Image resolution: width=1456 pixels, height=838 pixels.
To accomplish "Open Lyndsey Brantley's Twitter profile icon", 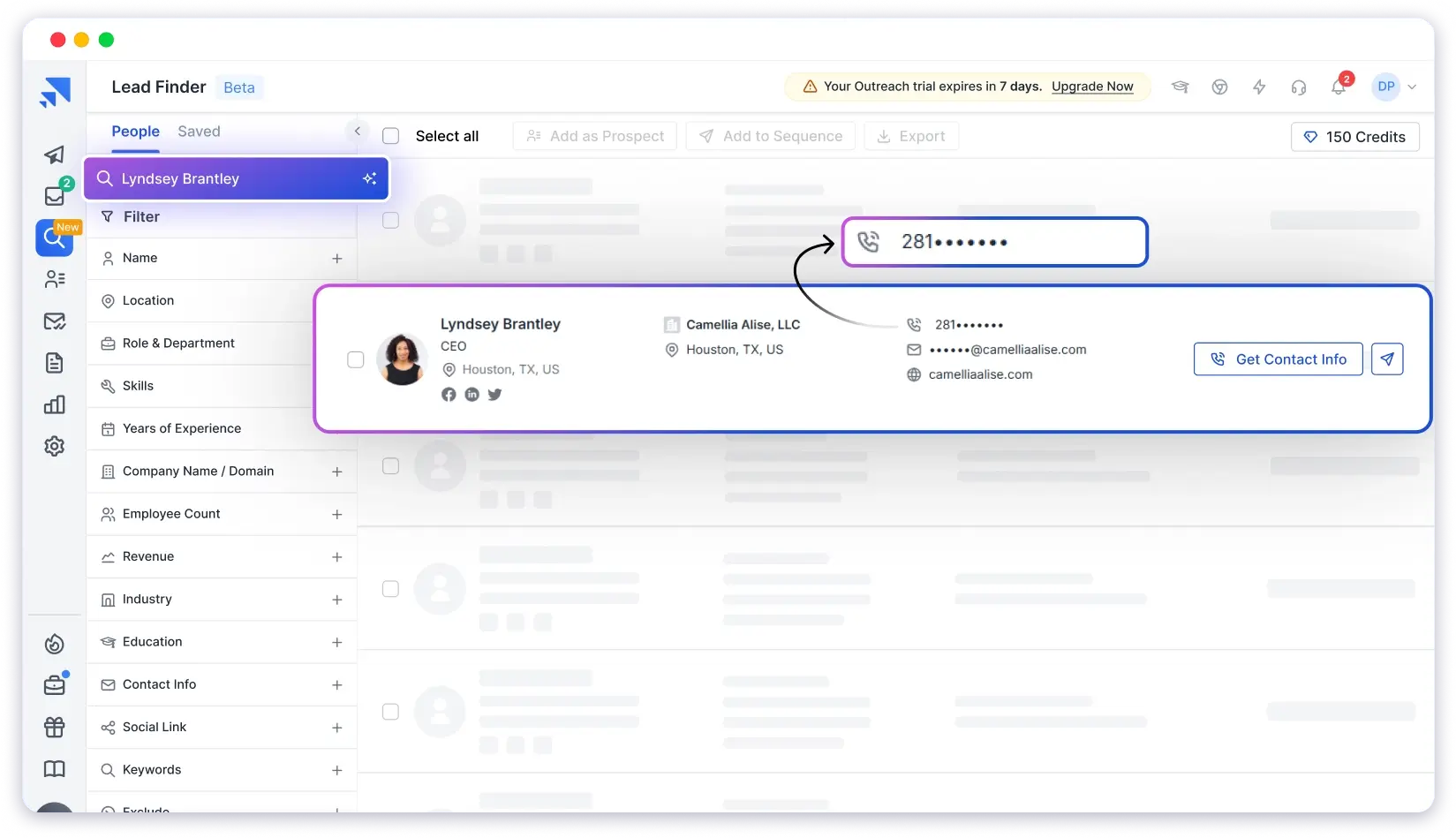I will coord(495,395).
